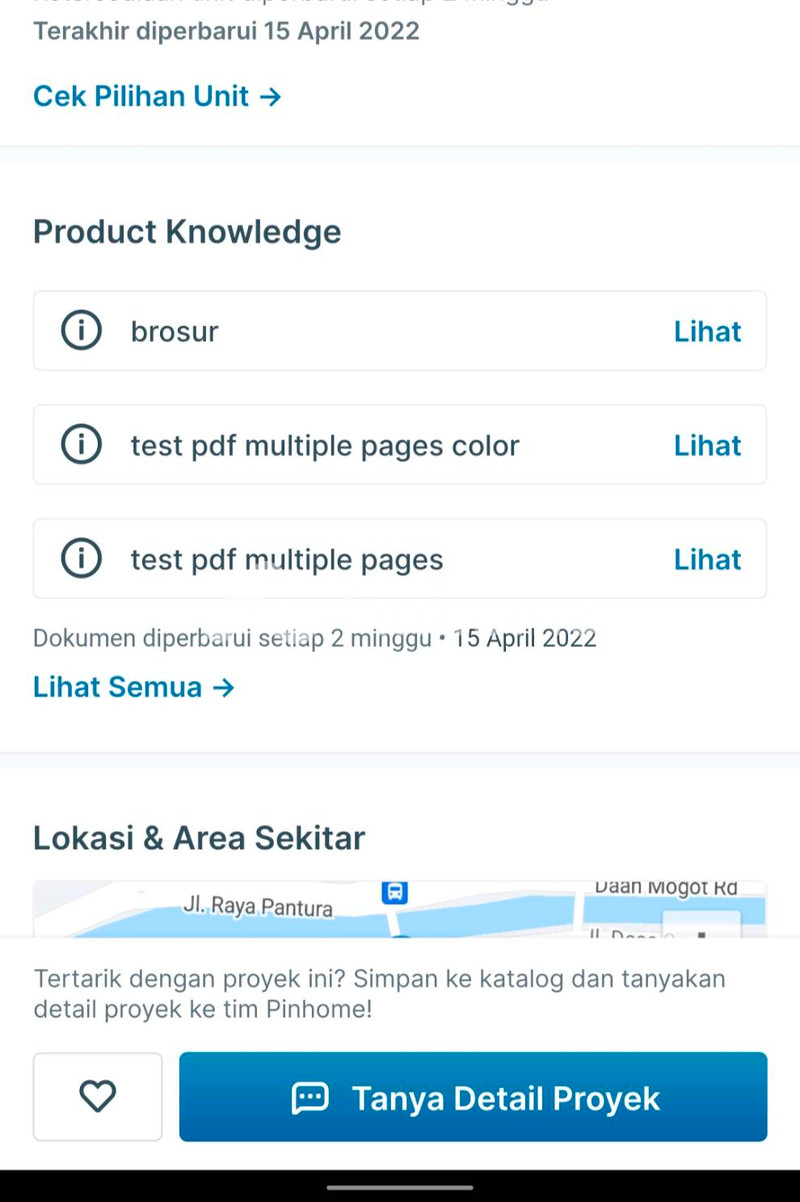This screenshot has height=1202, width=800.
Task: Select the brosur document name
Action: click(x=174, y=331)
